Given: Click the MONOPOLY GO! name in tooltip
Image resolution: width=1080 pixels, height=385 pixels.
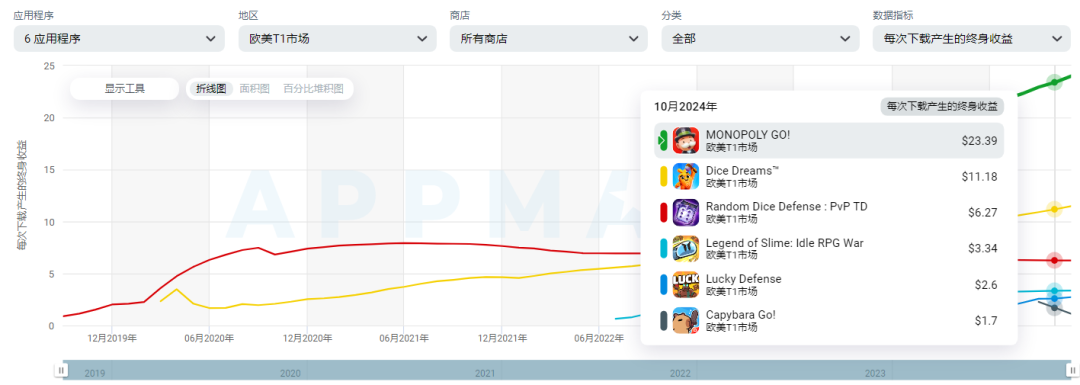Looking at the screenshot, I should (748, 135).
